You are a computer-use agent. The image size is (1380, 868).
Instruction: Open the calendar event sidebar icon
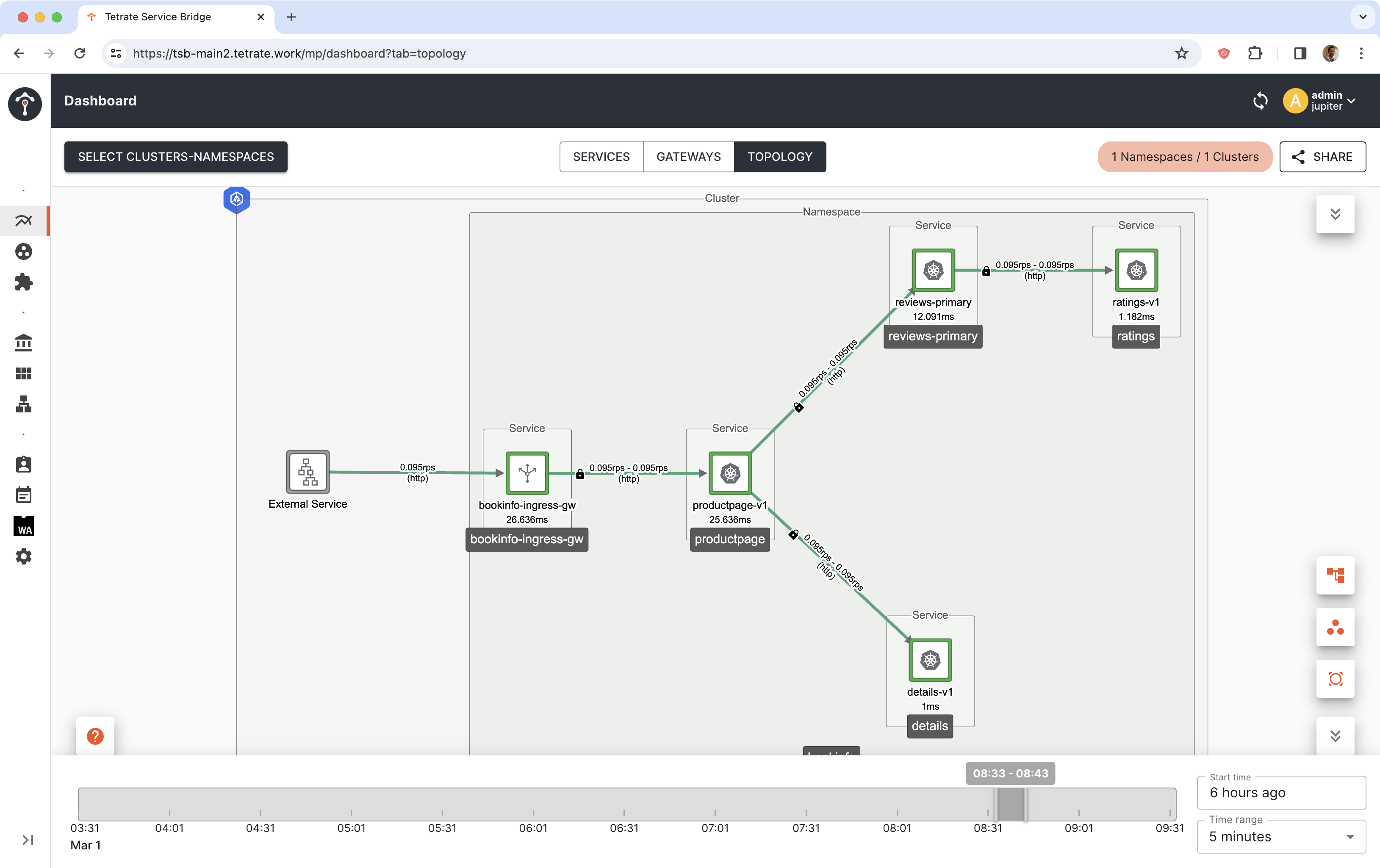pyautogui.click(x=23, y=495)
